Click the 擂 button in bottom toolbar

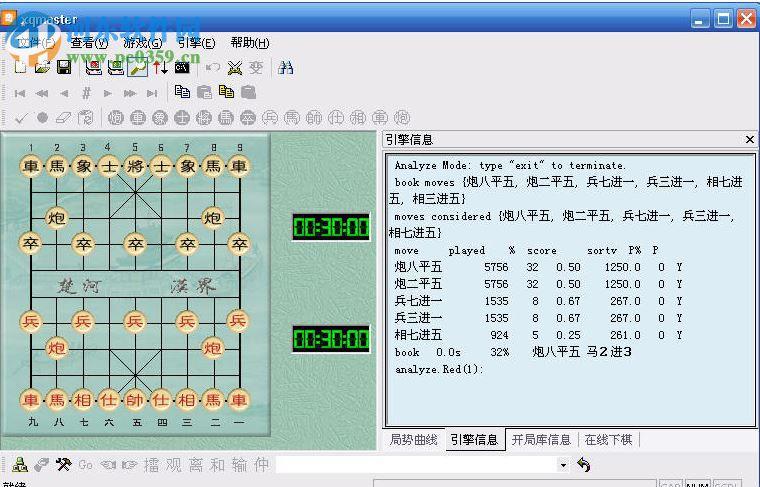(x=151, y=465)
